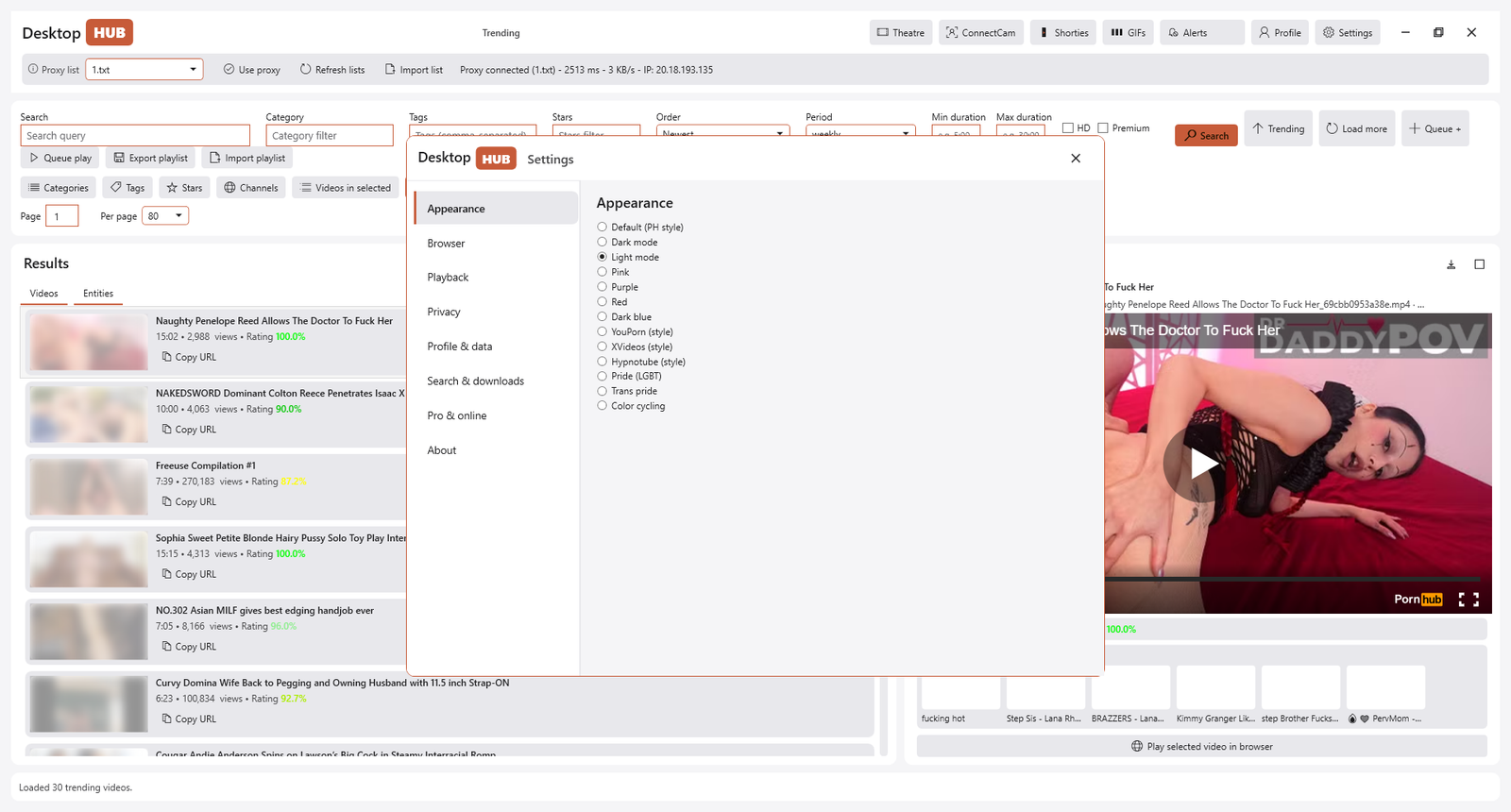This screenshot has width=1511, height=812.
Task: Click the results list vertical scrollbar
Action: [885, 718]
